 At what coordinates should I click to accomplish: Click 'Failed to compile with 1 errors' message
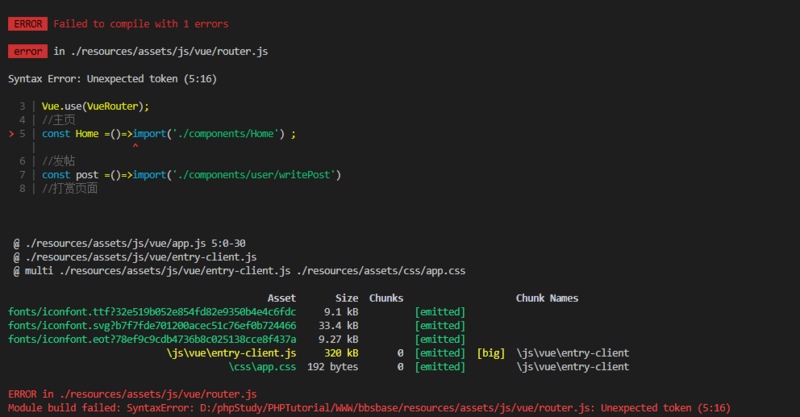click(x=141, y=24)
